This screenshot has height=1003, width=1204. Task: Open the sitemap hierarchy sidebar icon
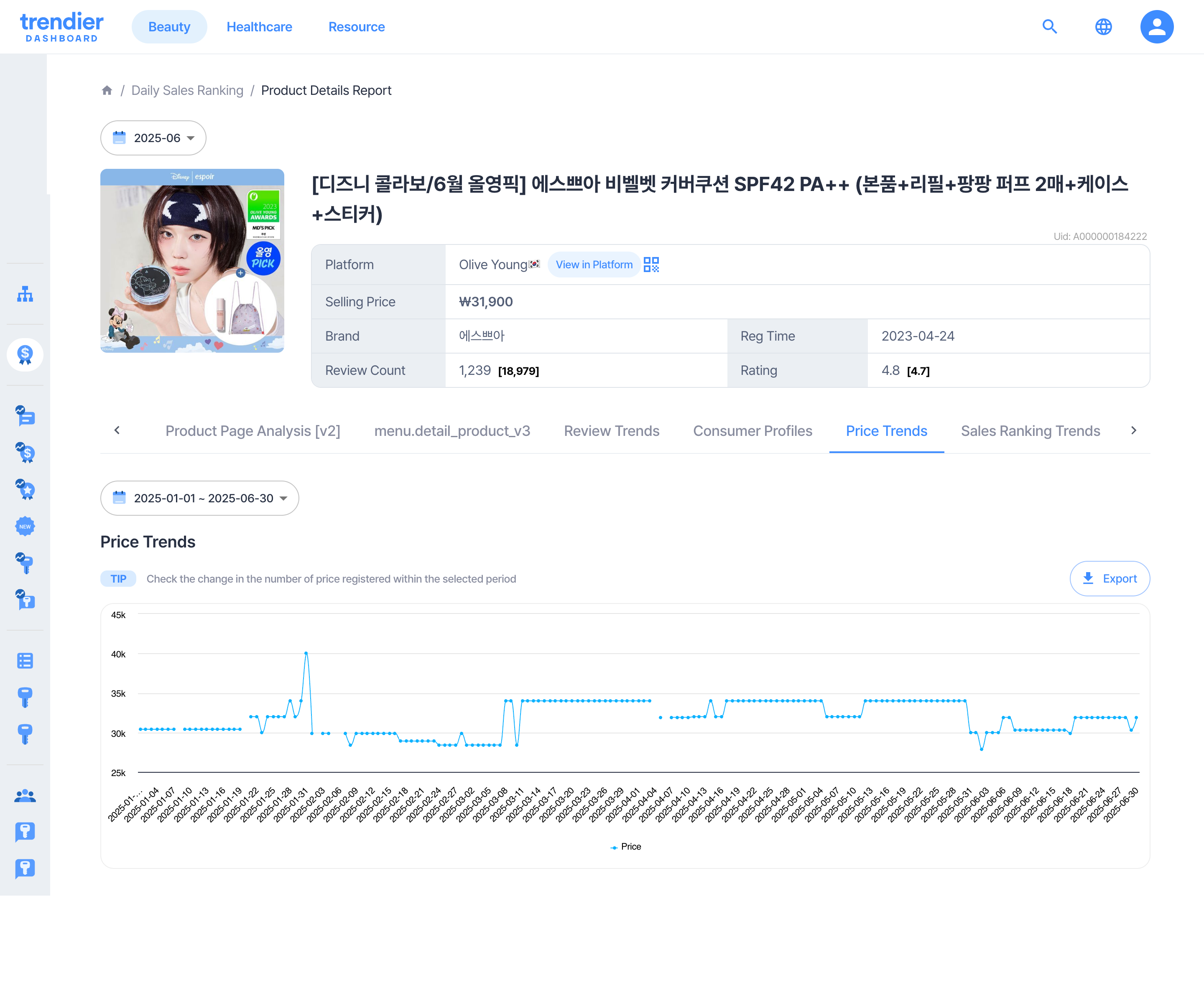(x=25, y=294)
